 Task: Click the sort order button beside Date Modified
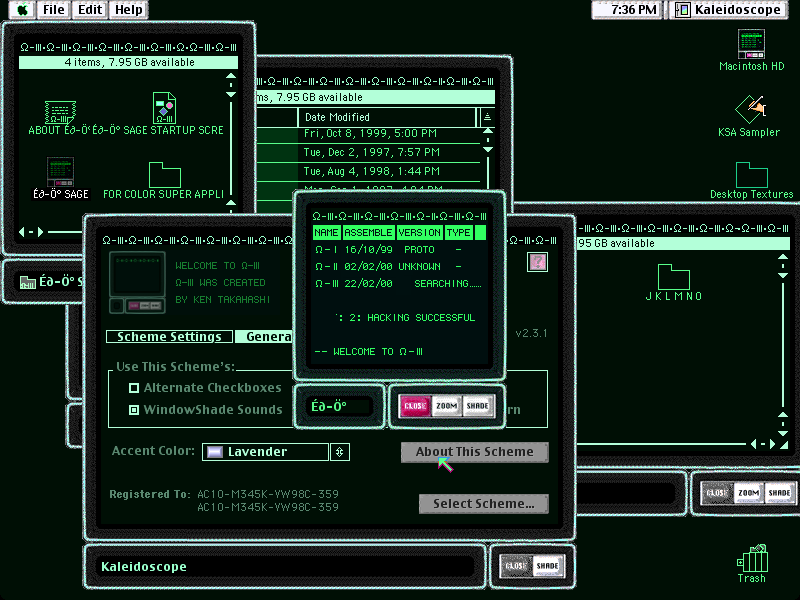pyautogui.click(x=487, y=117)
